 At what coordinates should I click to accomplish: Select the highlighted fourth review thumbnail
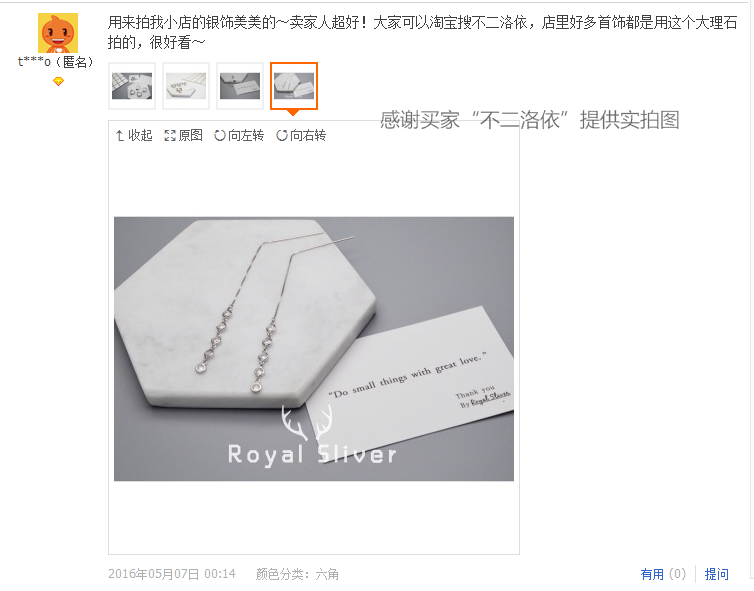[x=294, y=86]
